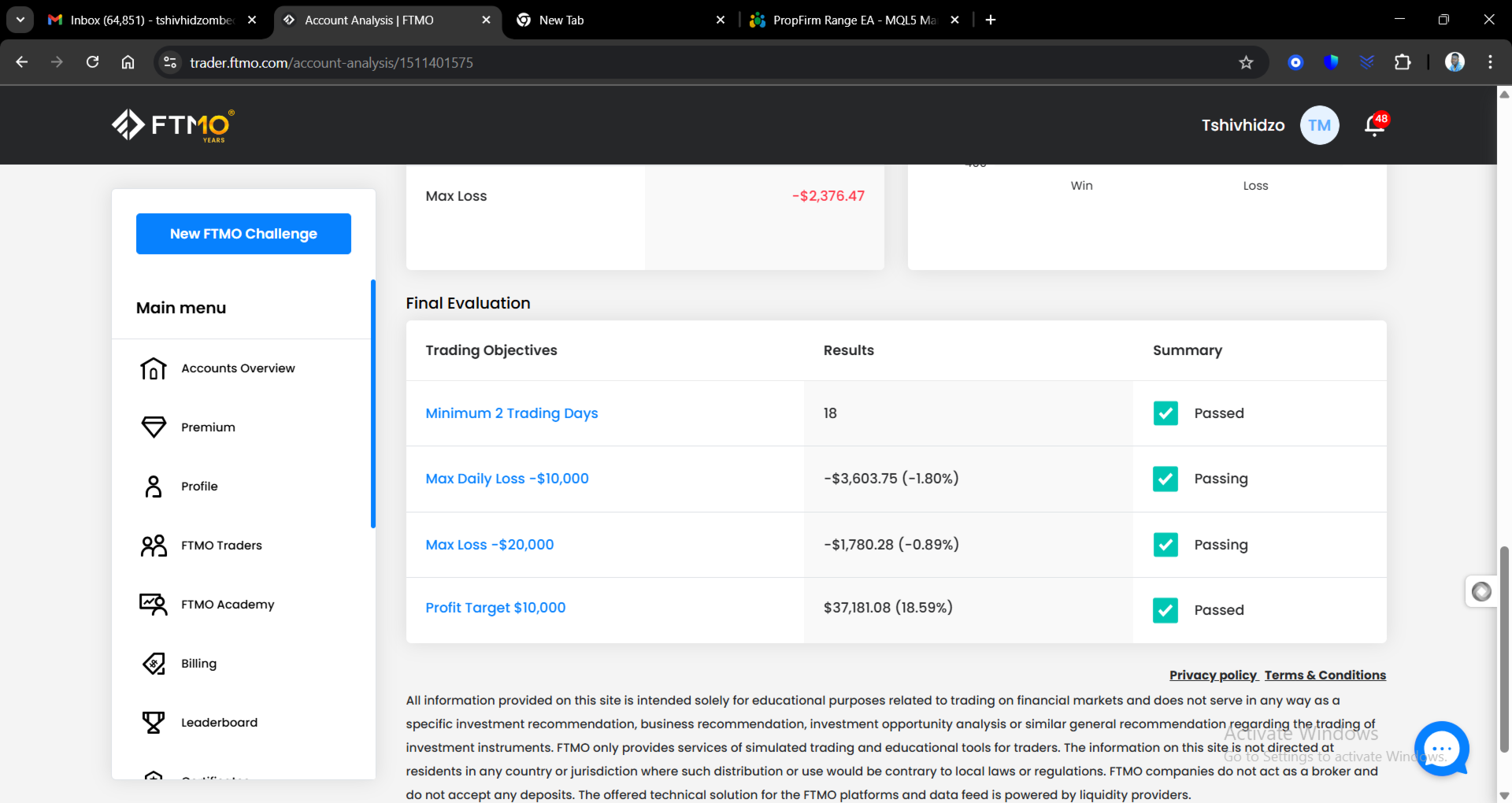The height and width of the screenshot is (803, 1512).
Task: Open browser home page
Action: [128, 62]
